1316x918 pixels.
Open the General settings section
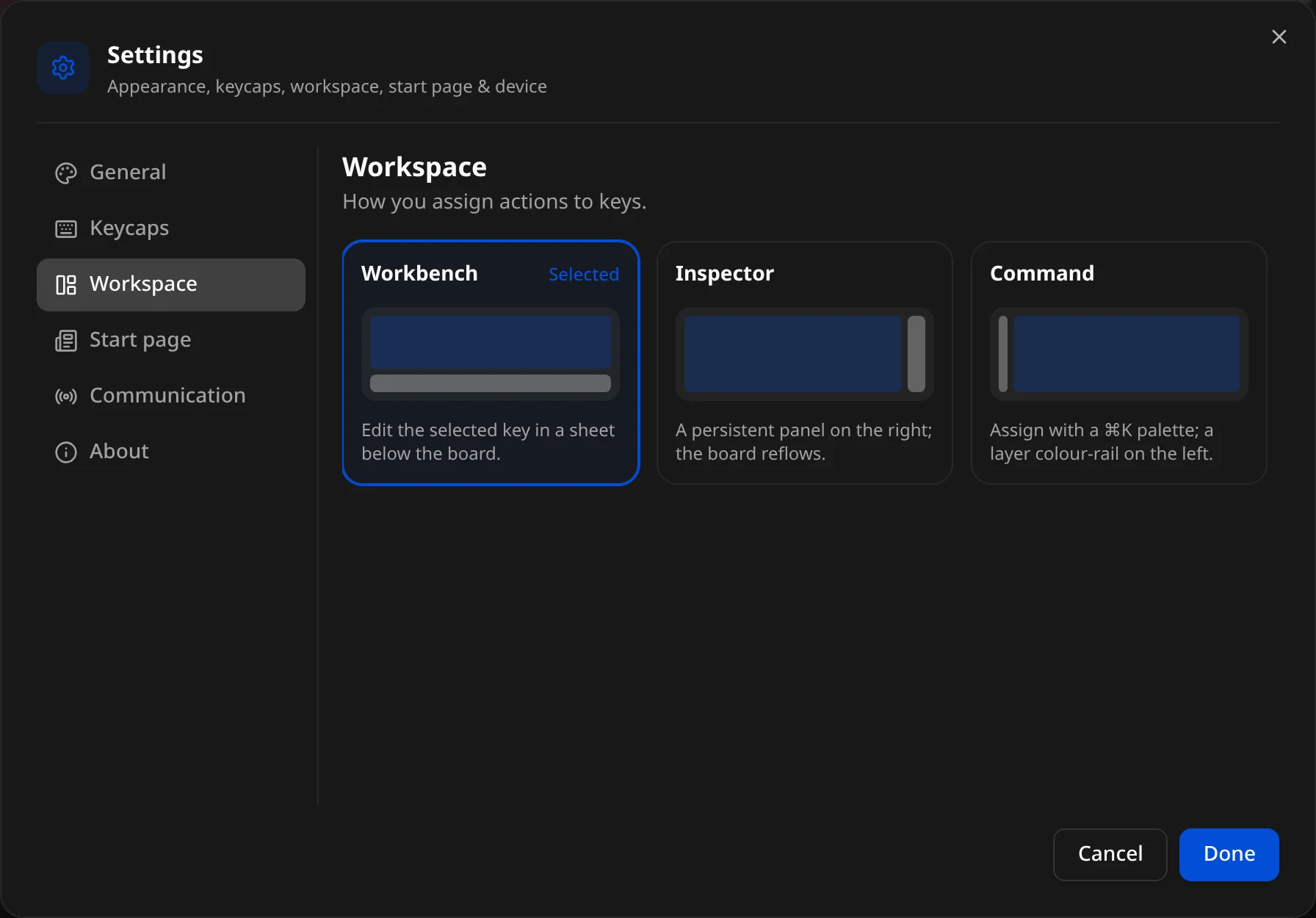tap(171, 173)
